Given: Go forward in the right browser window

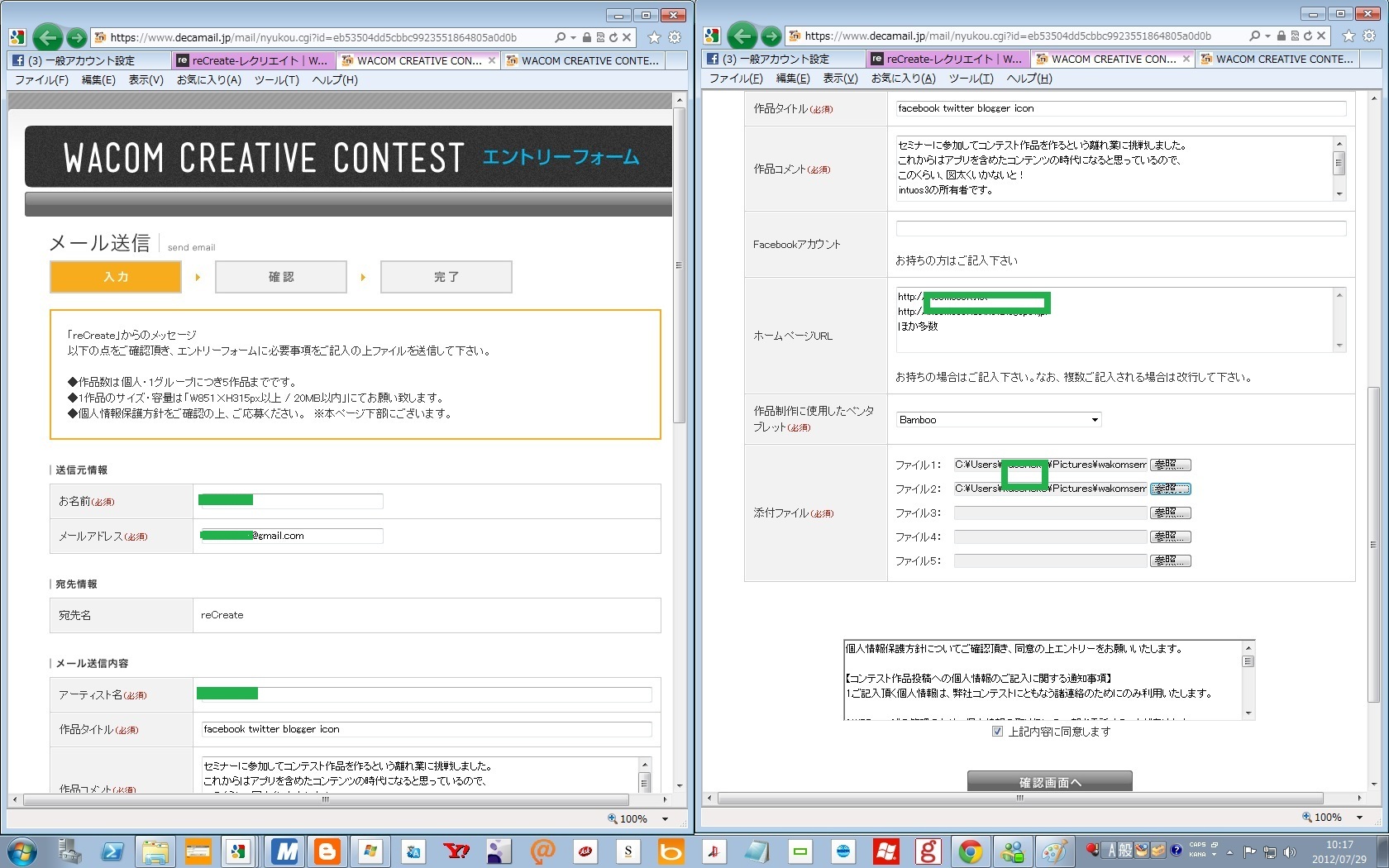Looking at the screenshot, I should [771, 36].
